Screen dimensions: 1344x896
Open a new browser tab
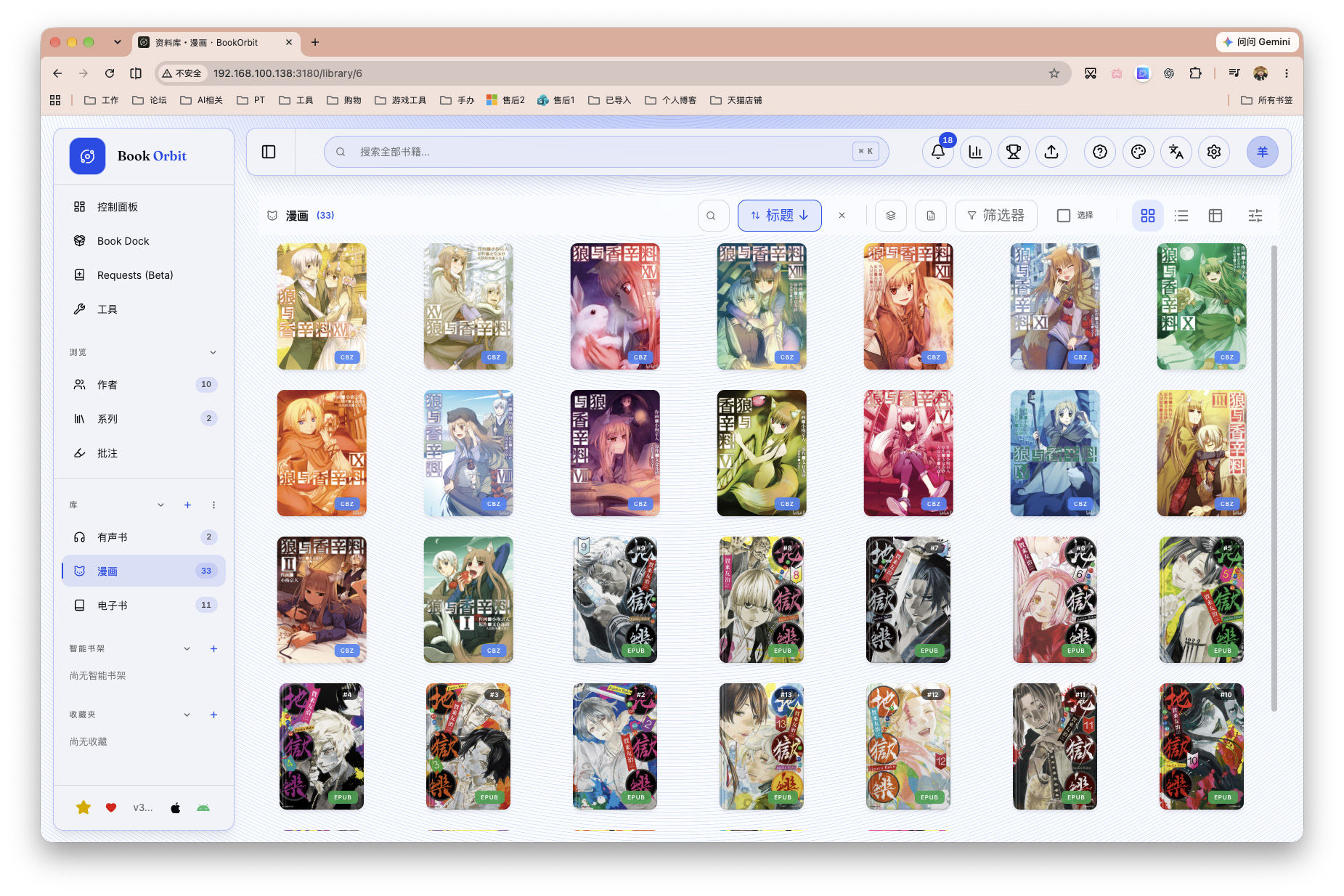coord(315,42)
